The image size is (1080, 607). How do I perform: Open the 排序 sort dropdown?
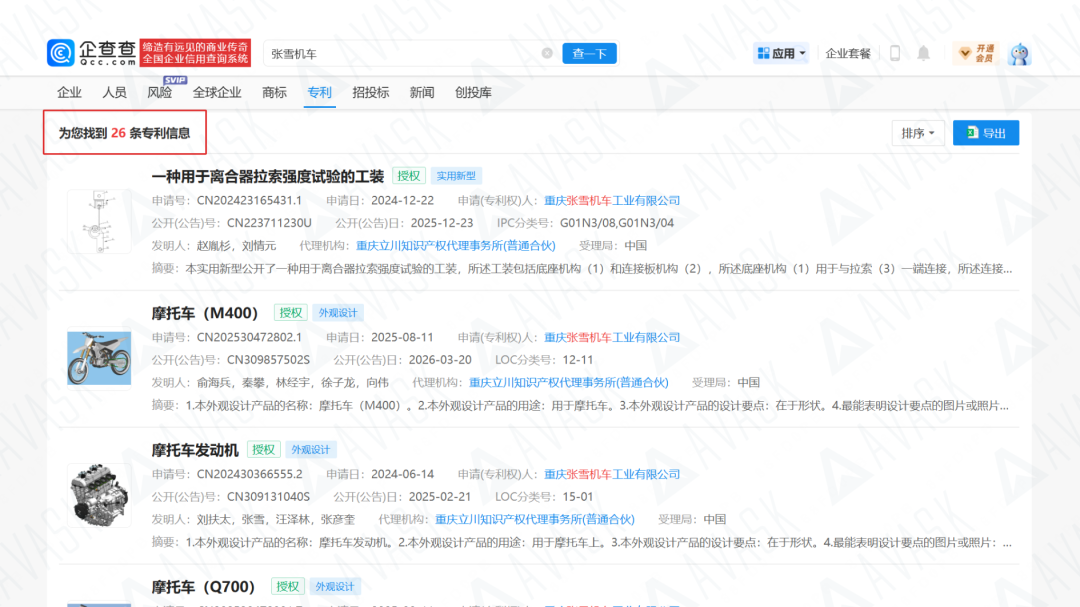click(918, 133)
